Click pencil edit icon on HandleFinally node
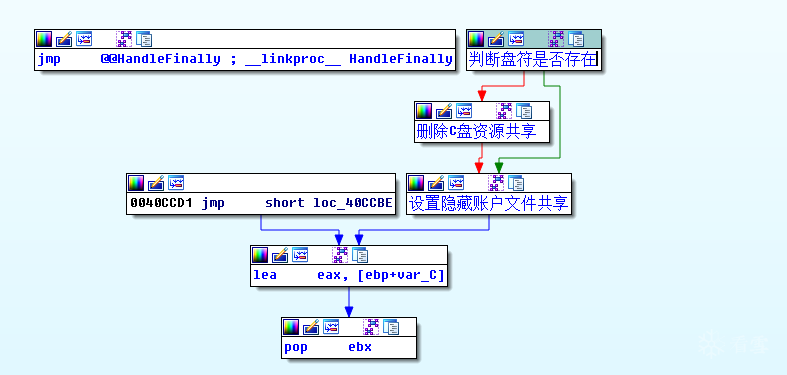This screenshot has height=375, width=787. pyautogui.click(x=64, y=39)
